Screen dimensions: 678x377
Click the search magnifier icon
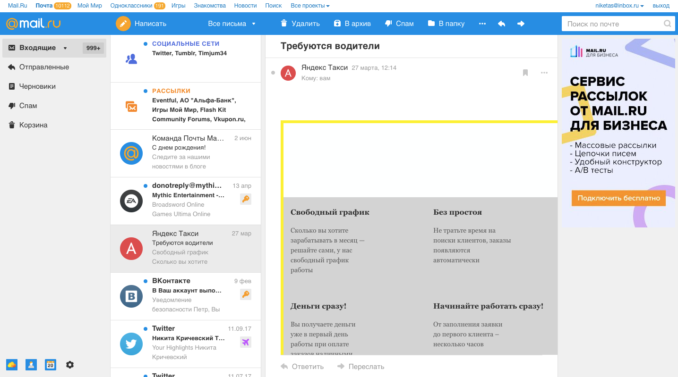[x=667, y=24]
